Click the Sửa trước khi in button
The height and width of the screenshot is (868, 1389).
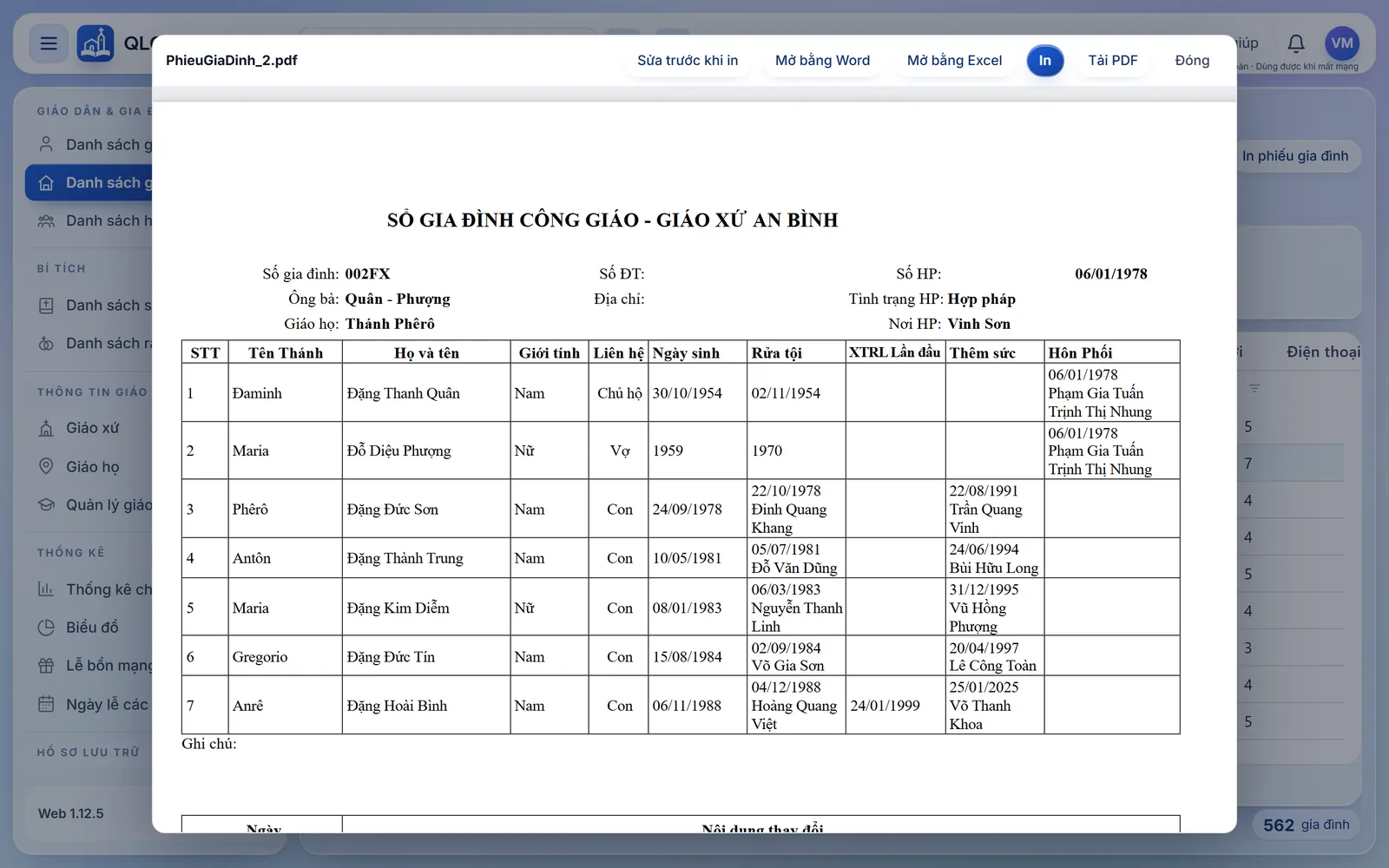pos(688,61)
